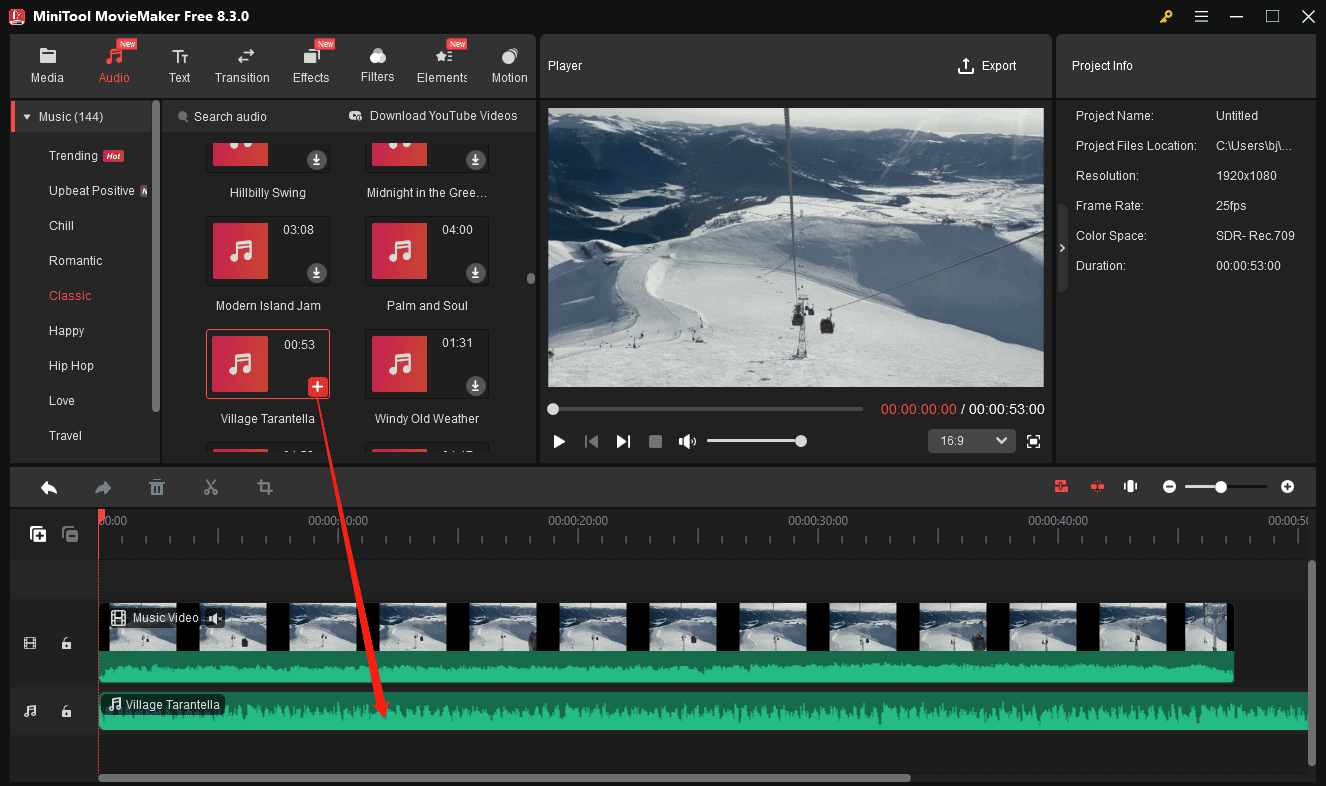Select the Romantic music category
The width and height of the screenshot is (1326, 786).
pyautogui.click(x=75, y=261)
